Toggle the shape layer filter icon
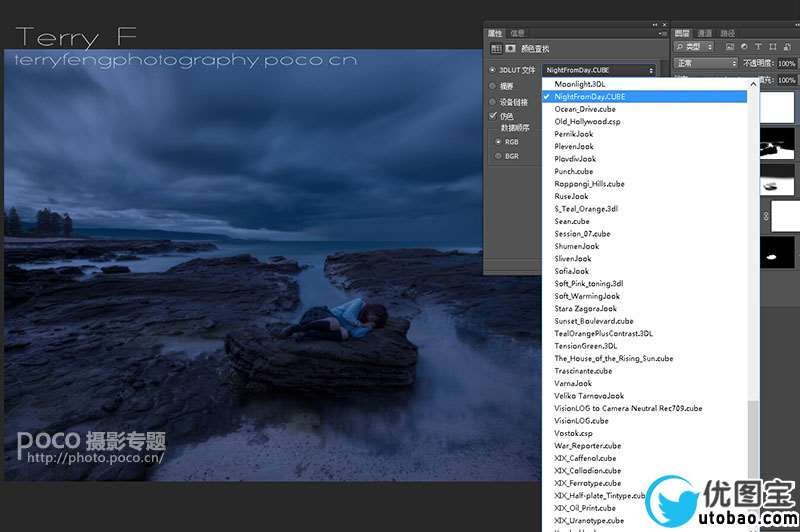Image resolution: width=800 pixels, height=532 pixels. 772,46
